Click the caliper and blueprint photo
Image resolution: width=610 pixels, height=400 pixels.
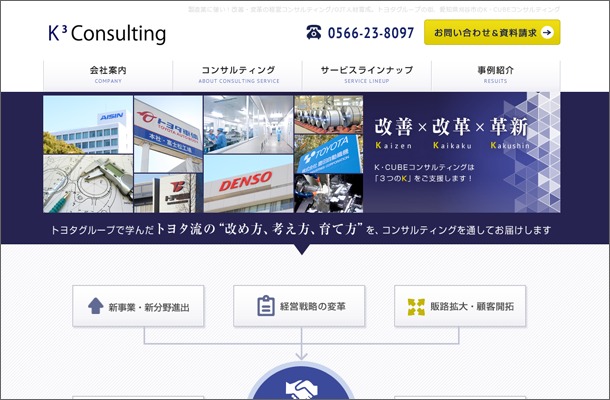(88, 184)
